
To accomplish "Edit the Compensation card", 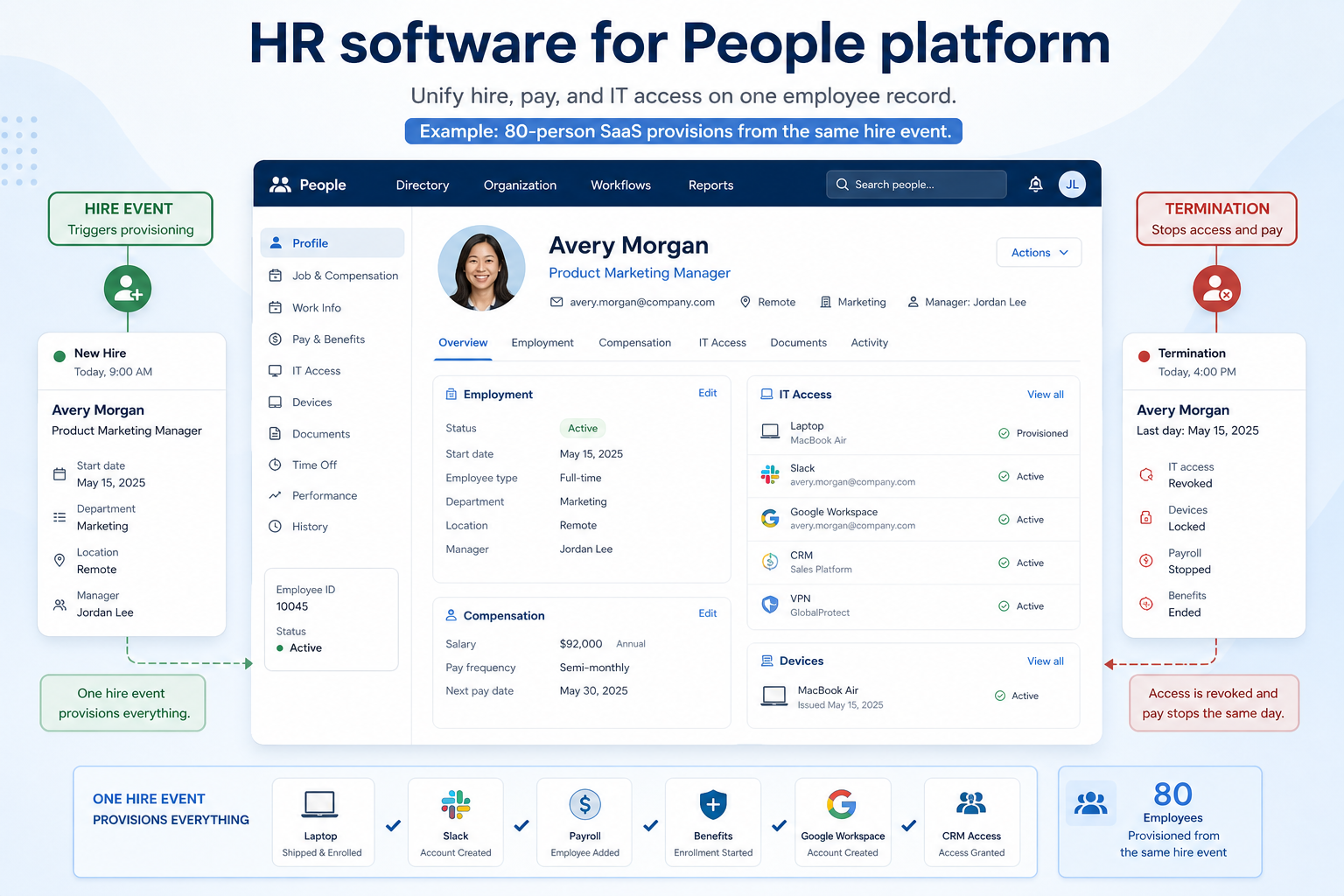I will pyautogui.click(x=707, y=614).
